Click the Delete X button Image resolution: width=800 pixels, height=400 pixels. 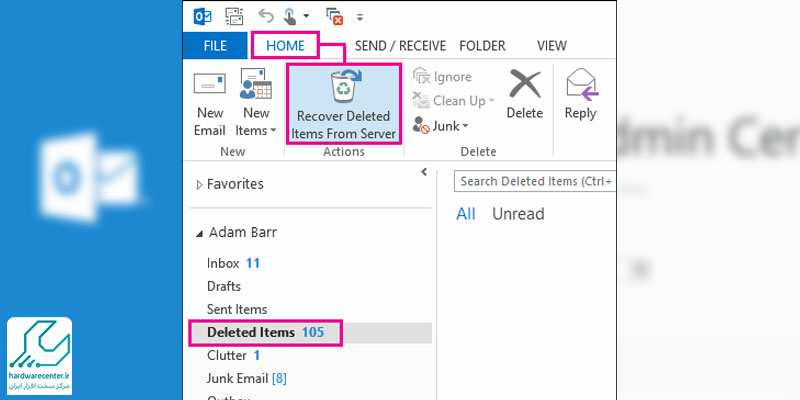(524, 95)
